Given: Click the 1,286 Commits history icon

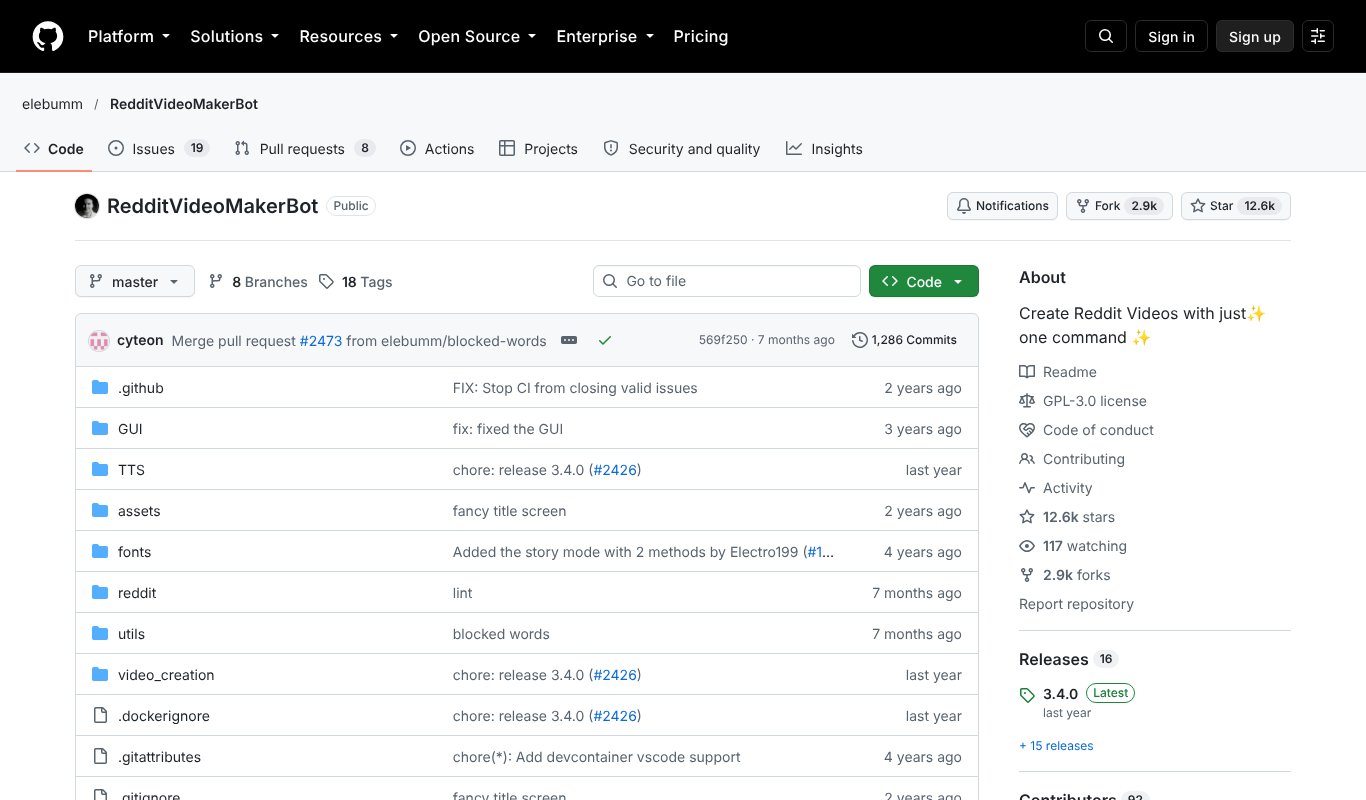Looking at the screenshot, I should [x=859, y=340].
